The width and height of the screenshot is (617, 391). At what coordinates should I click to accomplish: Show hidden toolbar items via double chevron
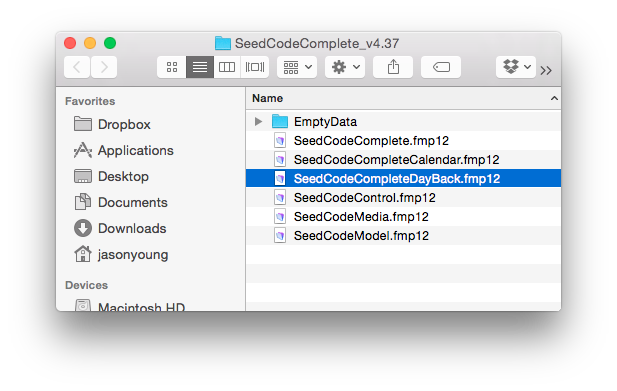546,71
